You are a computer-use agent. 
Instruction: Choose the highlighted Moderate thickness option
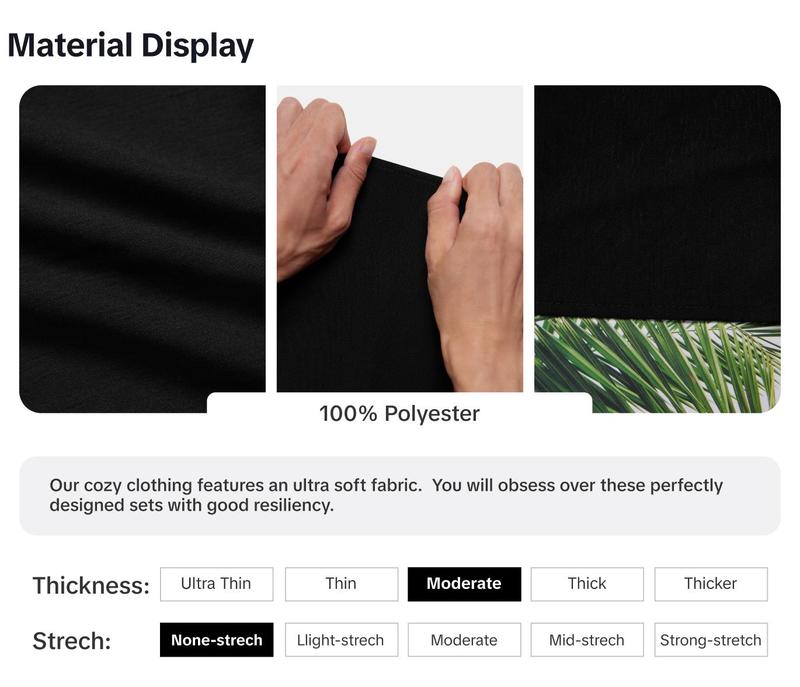[x=464, y=584]
